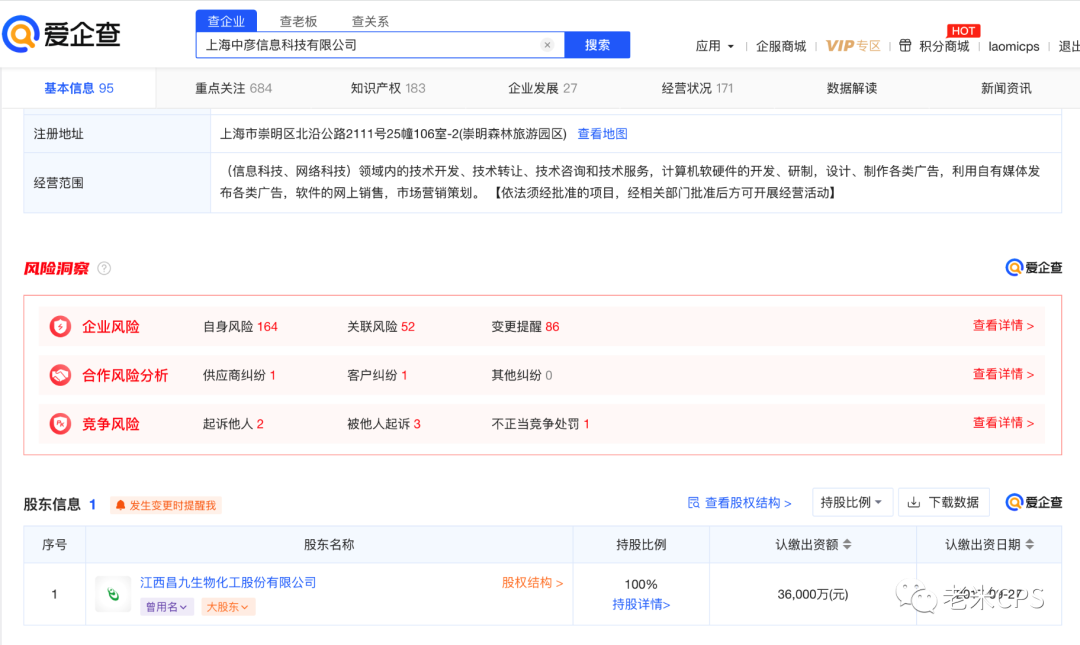Image resolution: width=1080 pixels, height=645 pixels.
Task: Click the gift icon next to 积分商城
Action: [x=905, y=45]
